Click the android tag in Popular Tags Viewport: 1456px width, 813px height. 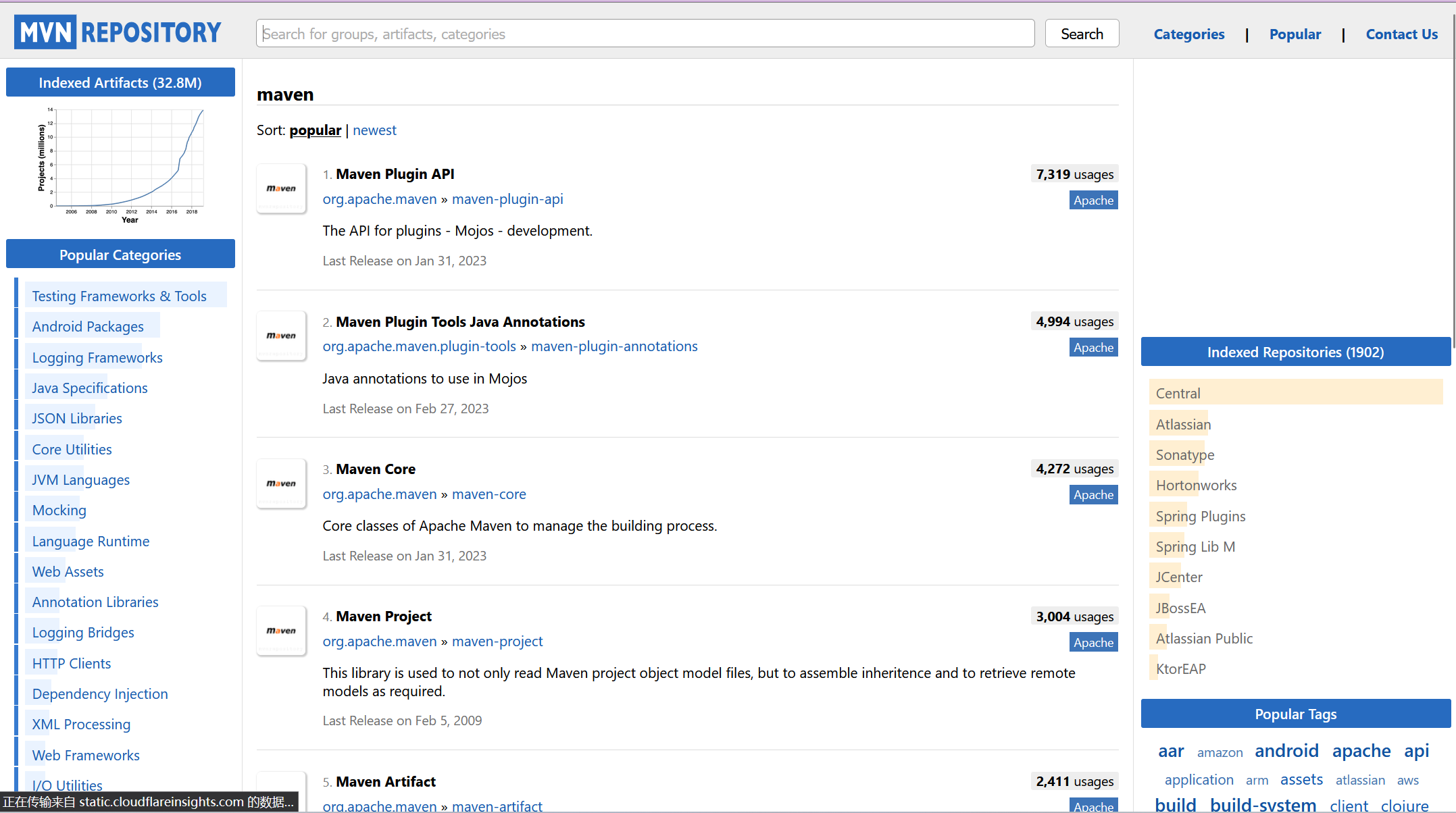(x=1286, y=751)
